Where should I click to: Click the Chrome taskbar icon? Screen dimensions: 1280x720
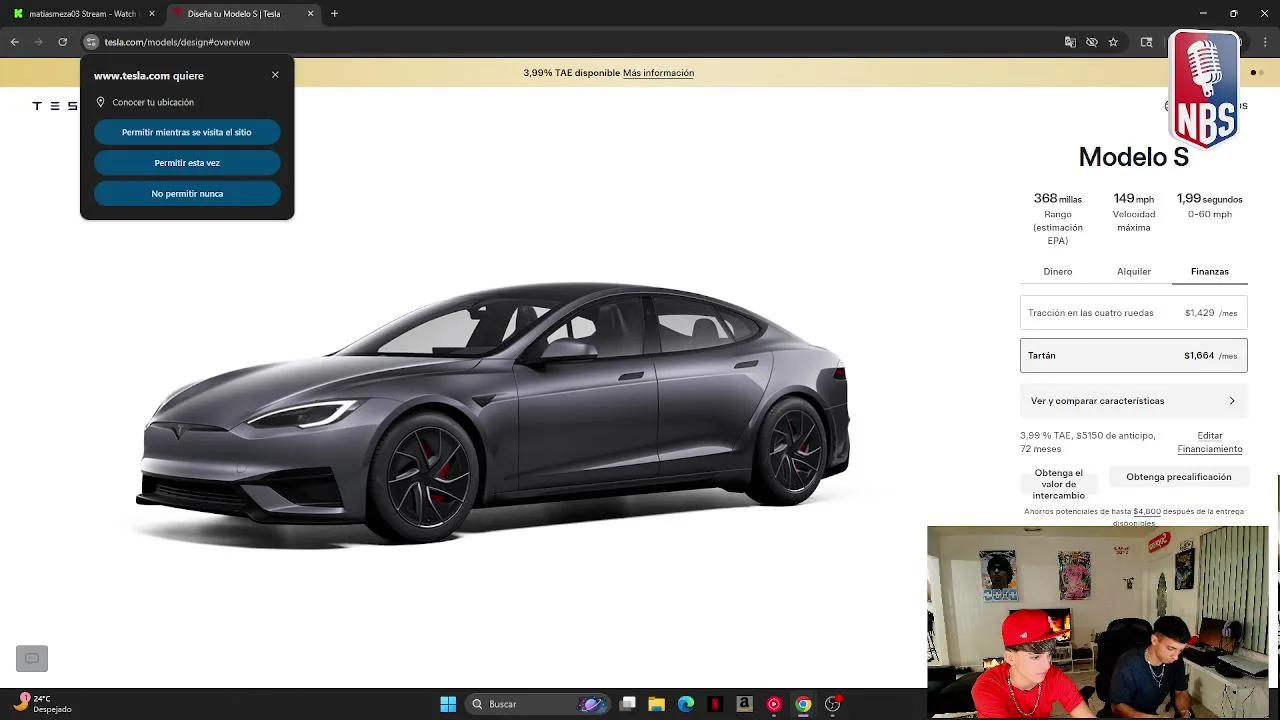[x=803, y=704]
